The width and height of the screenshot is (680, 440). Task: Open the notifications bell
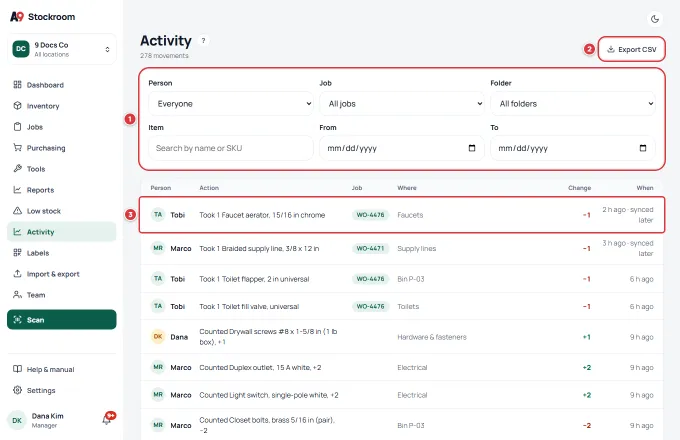tap(106, 420)
